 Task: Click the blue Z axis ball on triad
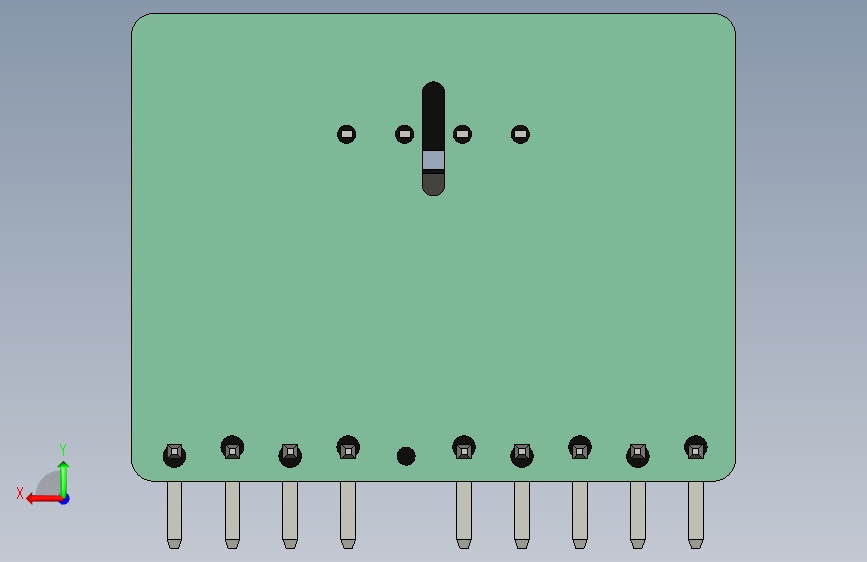(65, 500)
